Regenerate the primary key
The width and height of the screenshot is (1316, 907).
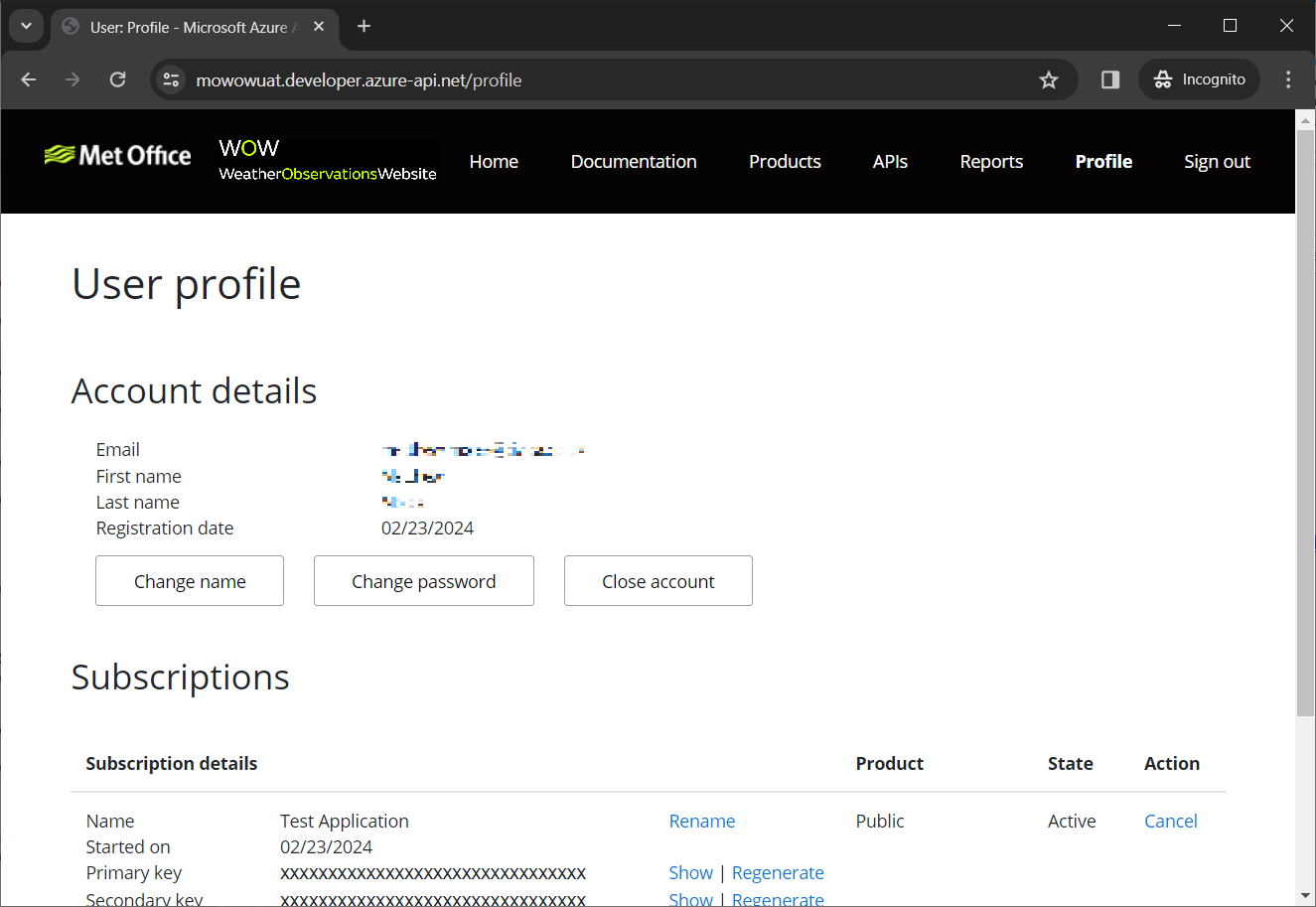[x=778, y=872]
